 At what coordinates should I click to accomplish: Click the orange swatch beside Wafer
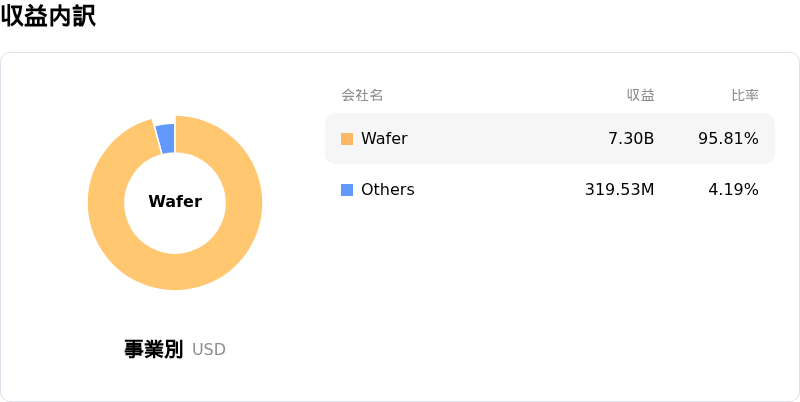click(347, 139)
